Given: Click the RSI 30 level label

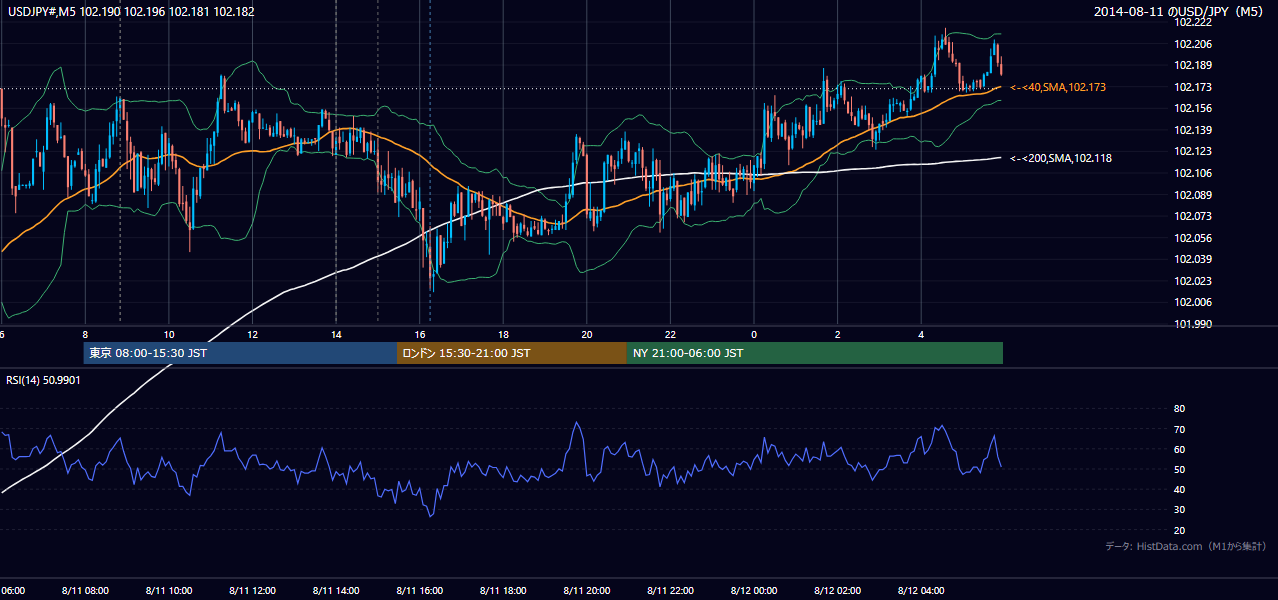Looking at the screenshot, I should (x=1179, y=510).
